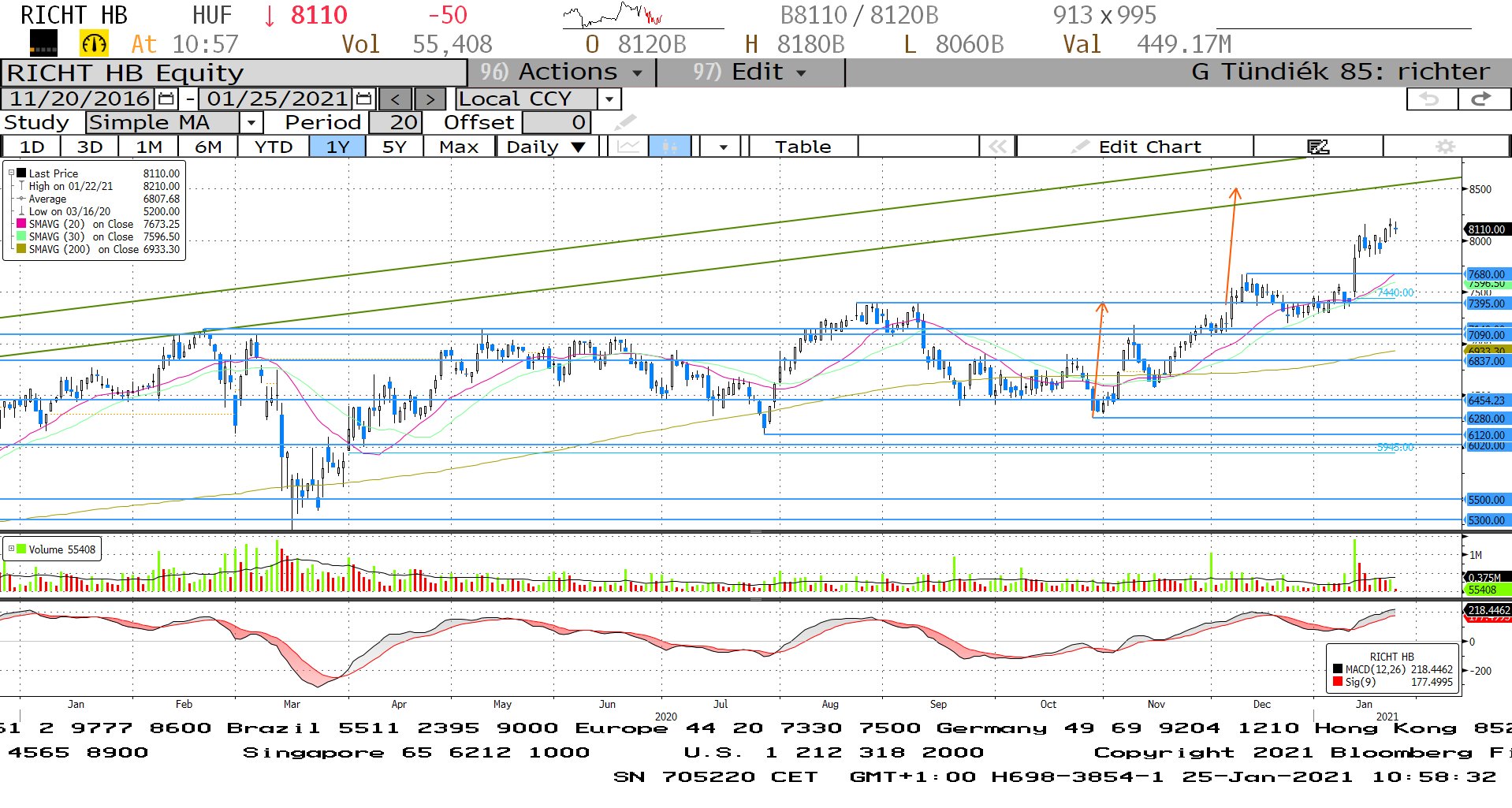This screenshot has width=1512, height=808.
Task: Click the magenta SMAVG (20) color swatch
Action: (x=21, y=224)
